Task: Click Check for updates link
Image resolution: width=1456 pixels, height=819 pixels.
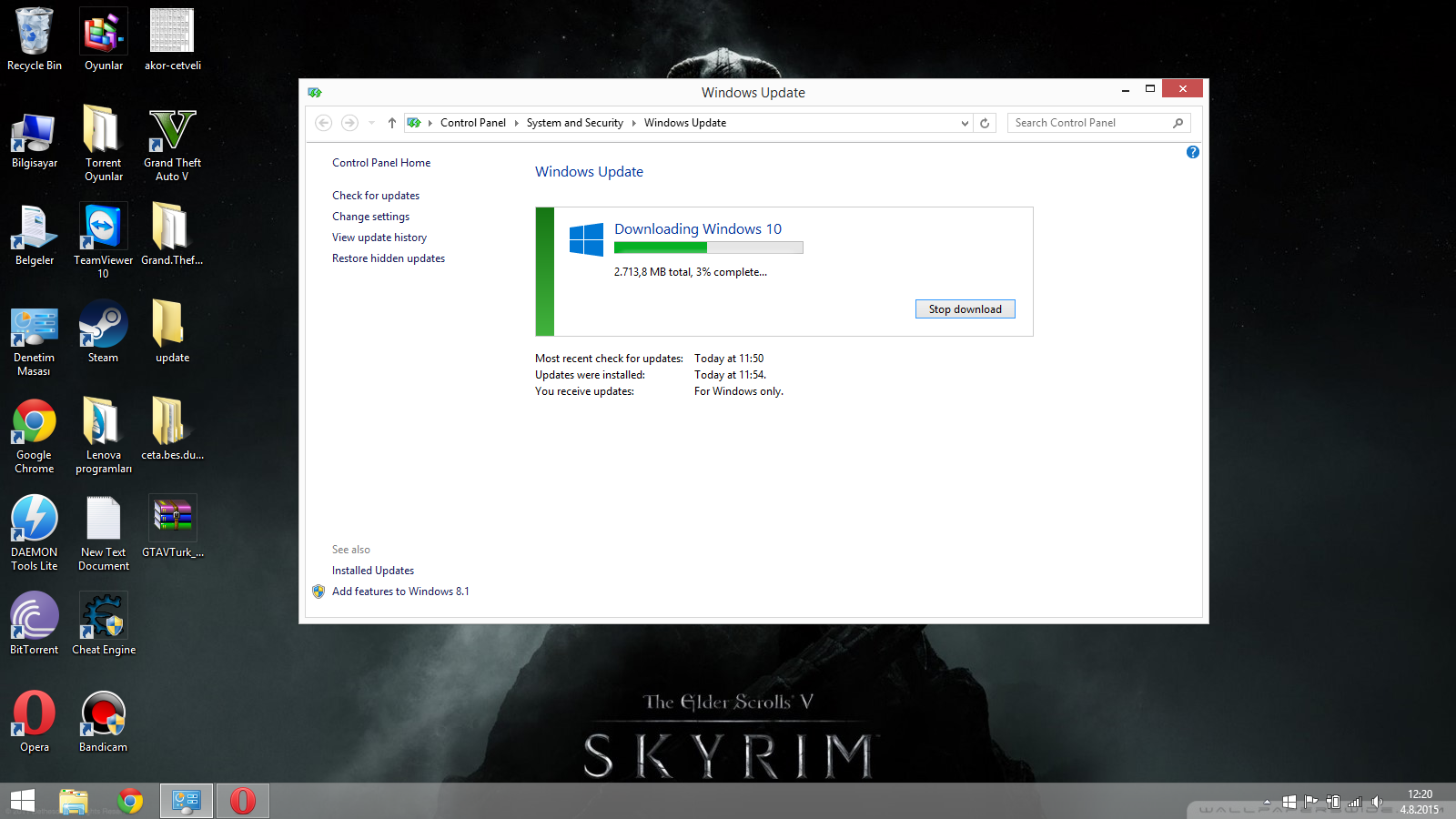Action: (x=376, y=196)
